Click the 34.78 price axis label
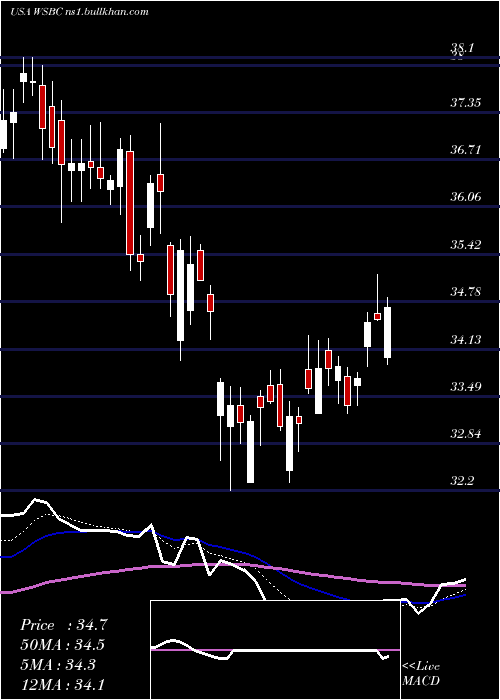 click(466, 292)
